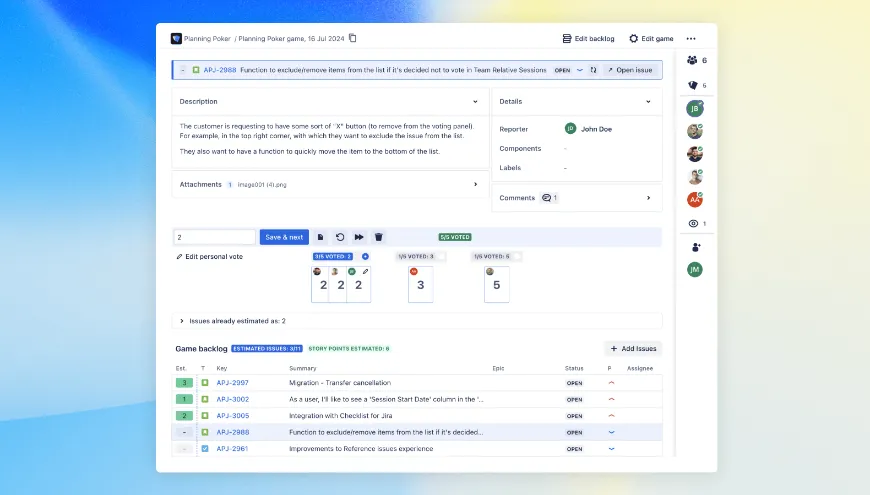This screenshot has height=495, width=870.
Task: Click Edit backlog in the header
Action: pyautogui.click(x=589, y=39)
